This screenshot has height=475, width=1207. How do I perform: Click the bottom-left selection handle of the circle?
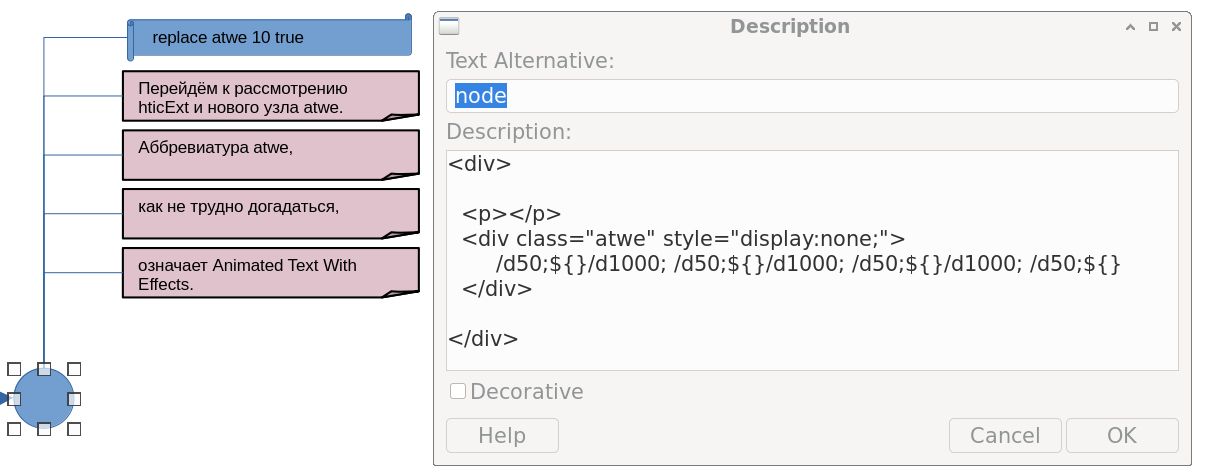(x=14, y=429)
